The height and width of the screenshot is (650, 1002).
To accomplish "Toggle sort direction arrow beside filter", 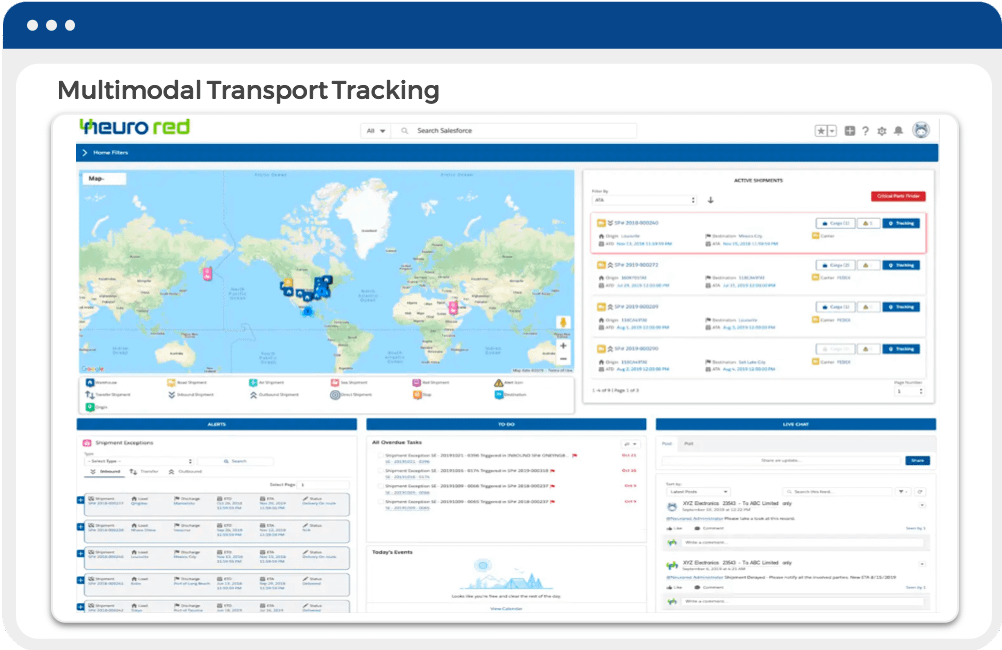I will tap(710, 200).
